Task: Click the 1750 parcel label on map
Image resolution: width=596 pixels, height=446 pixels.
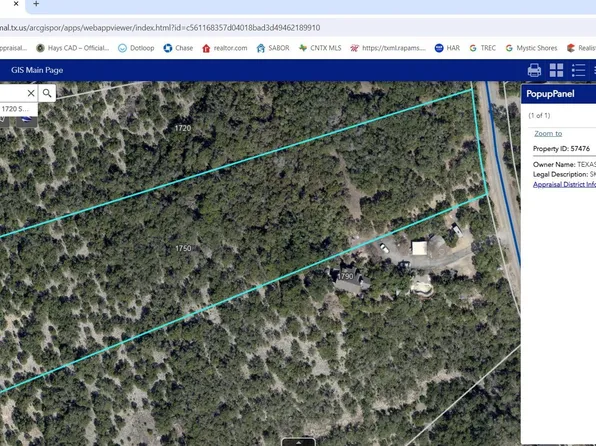Action: click(183, 248)
